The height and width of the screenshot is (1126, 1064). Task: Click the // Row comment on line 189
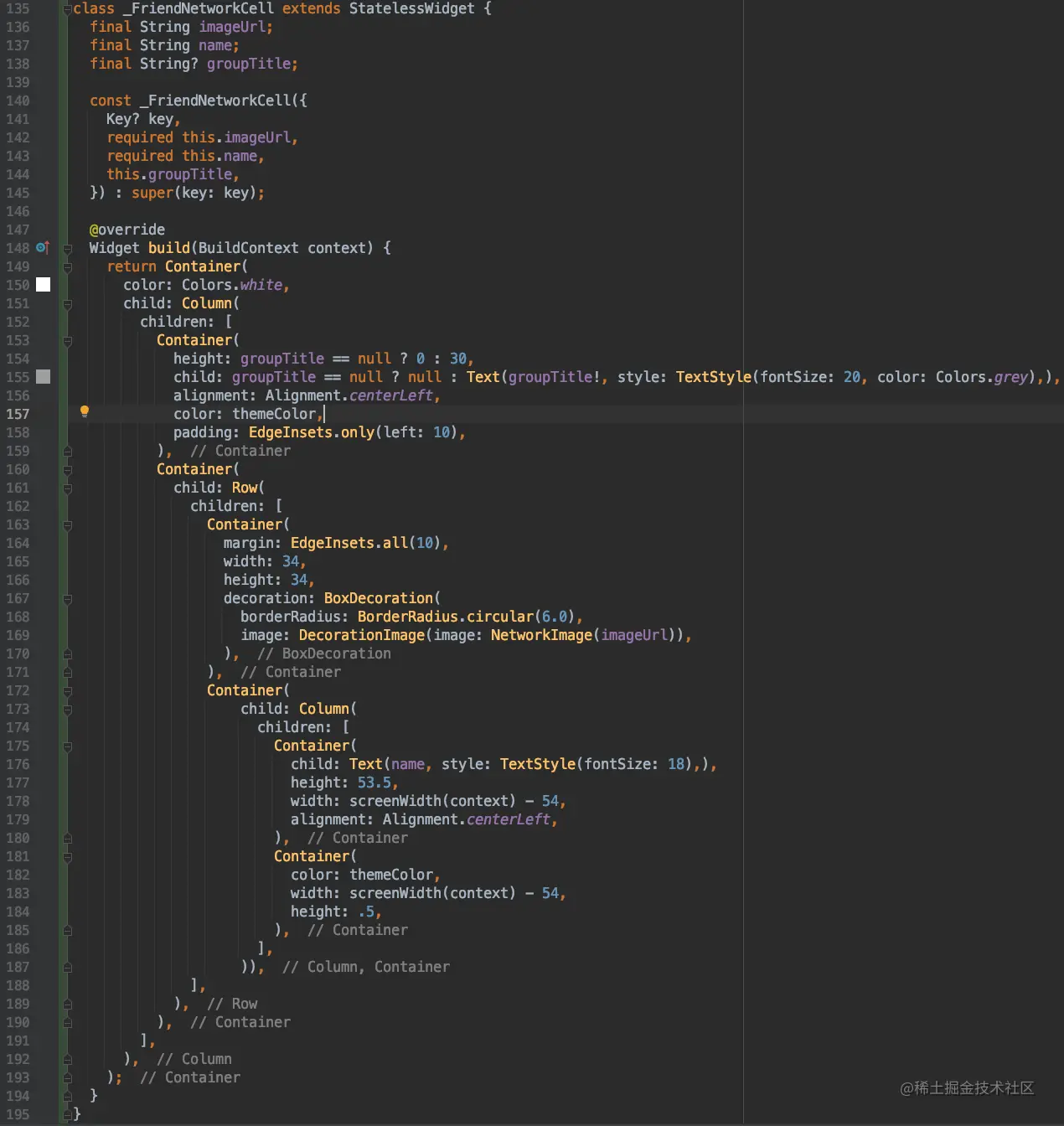point(232,1004)
